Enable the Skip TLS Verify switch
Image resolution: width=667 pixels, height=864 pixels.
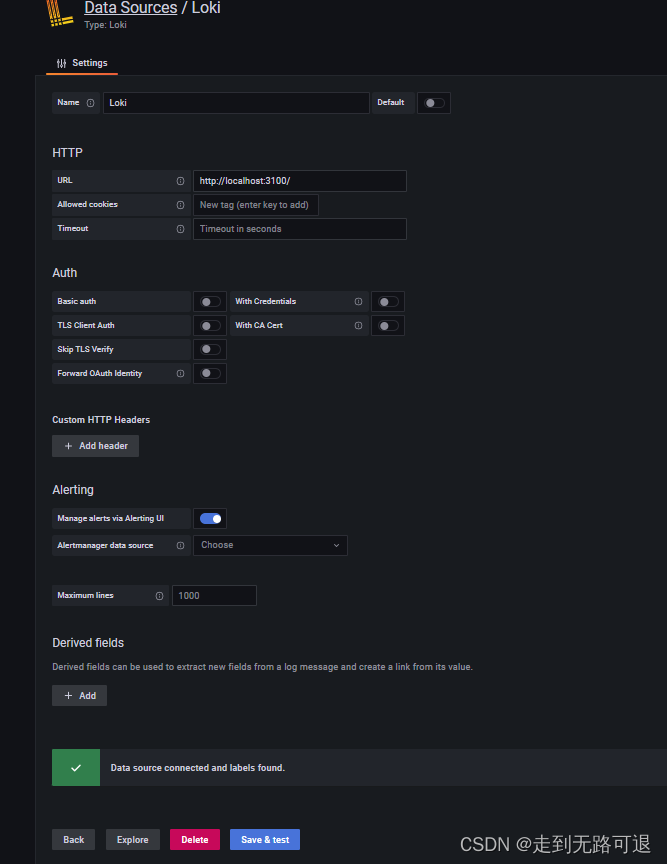[210, 349]
